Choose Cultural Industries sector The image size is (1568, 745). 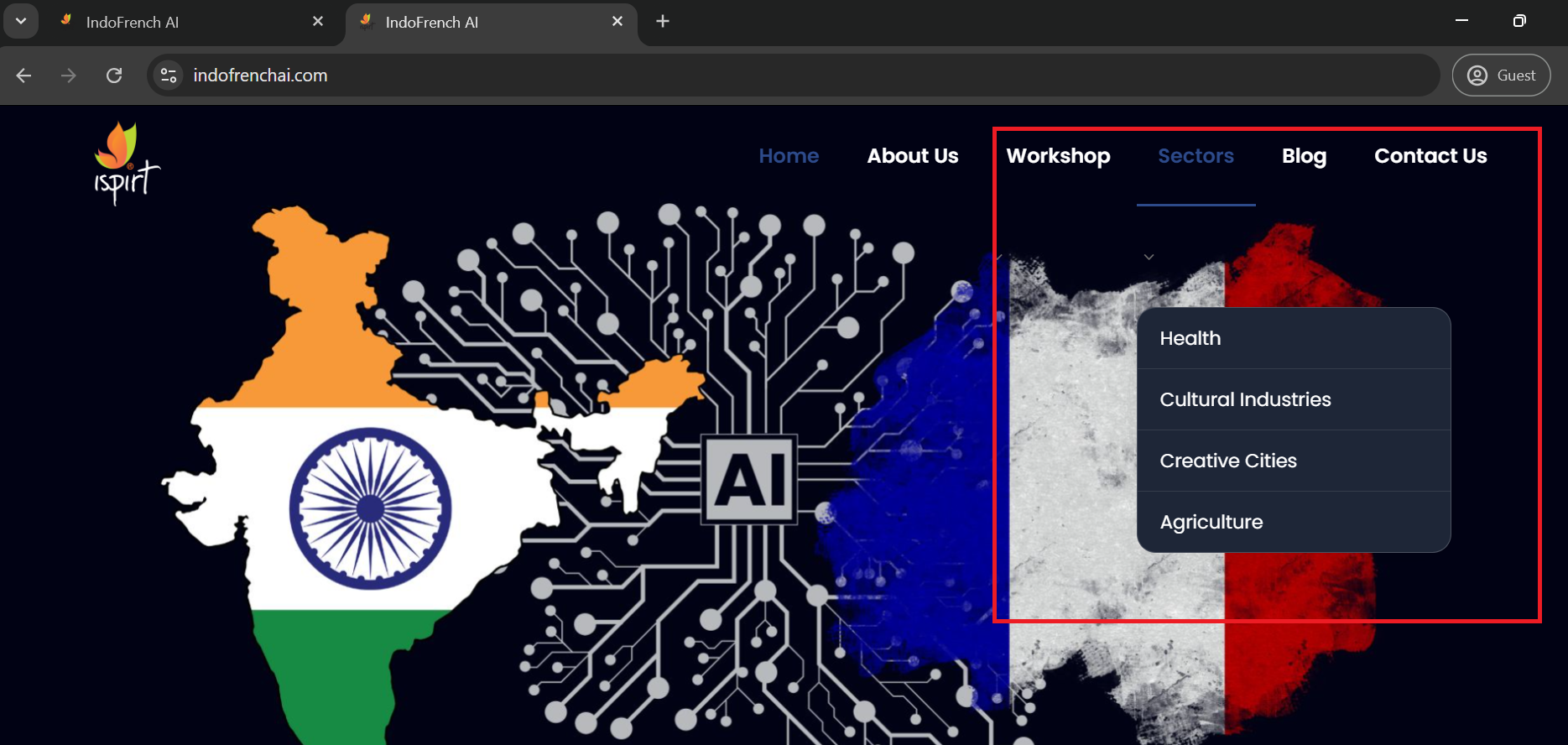click(x=1294, y=399)
